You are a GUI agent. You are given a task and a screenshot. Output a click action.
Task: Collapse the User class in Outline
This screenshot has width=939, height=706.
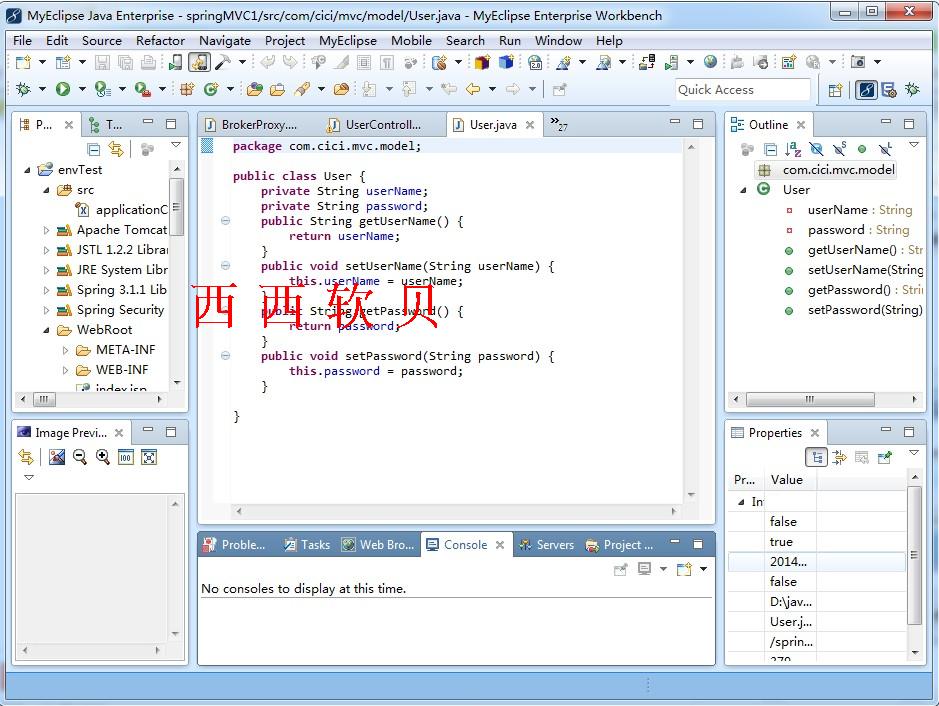(x=743, y=190)
